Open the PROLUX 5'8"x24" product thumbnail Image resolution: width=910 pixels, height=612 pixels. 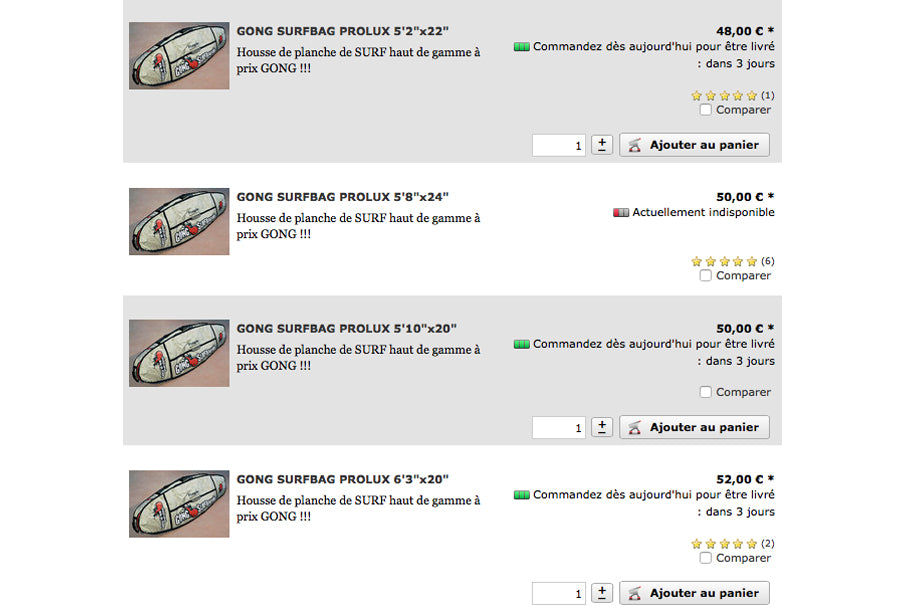[x=179, y=221]
